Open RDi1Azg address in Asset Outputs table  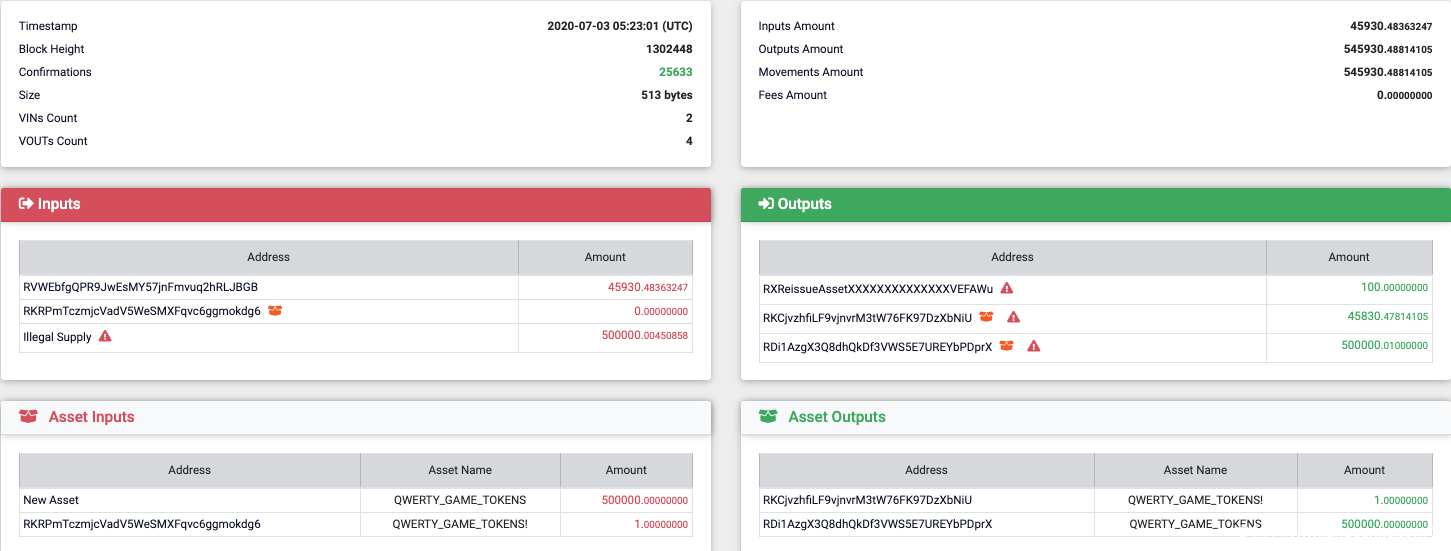tap(877, 524)
